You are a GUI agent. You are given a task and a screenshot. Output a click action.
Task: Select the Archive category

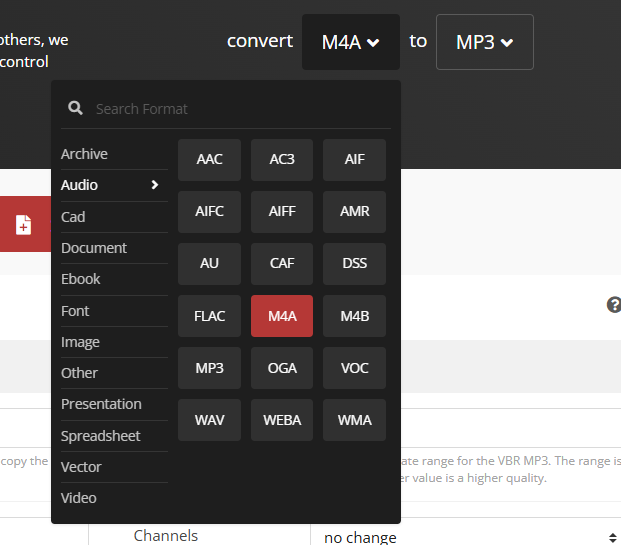(84, 154)
